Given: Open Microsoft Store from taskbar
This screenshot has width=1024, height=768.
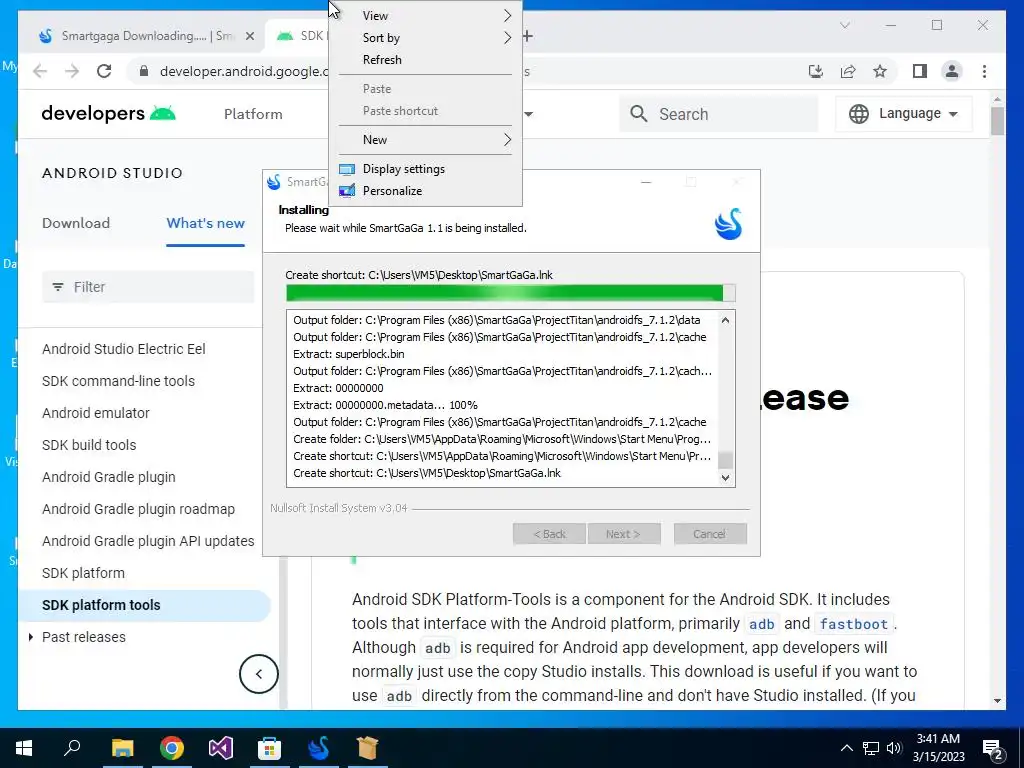Looking at the screenshot, I should 269,748.
